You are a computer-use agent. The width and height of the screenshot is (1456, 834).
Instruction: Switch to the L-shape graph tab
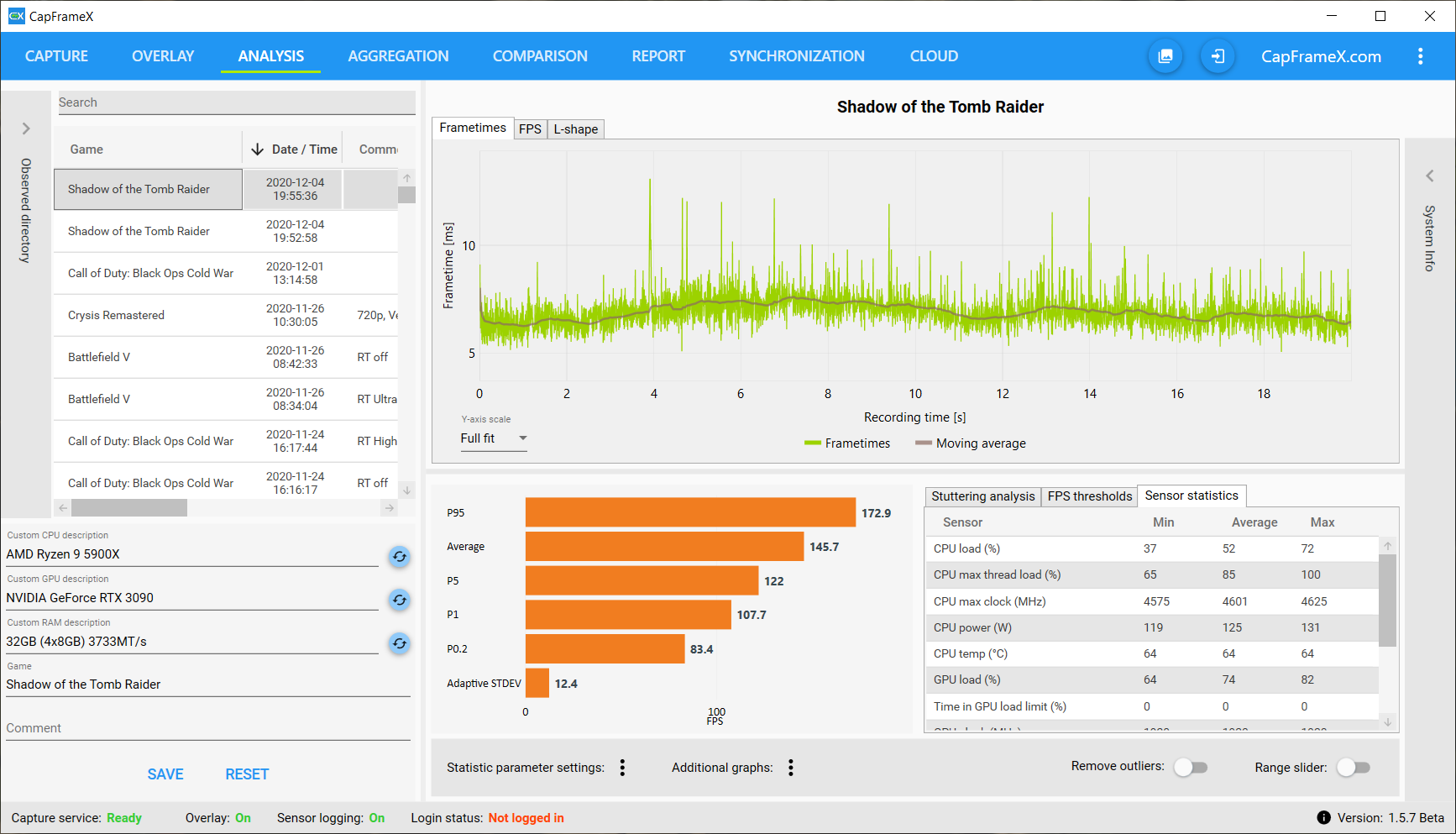click(575, 129)
